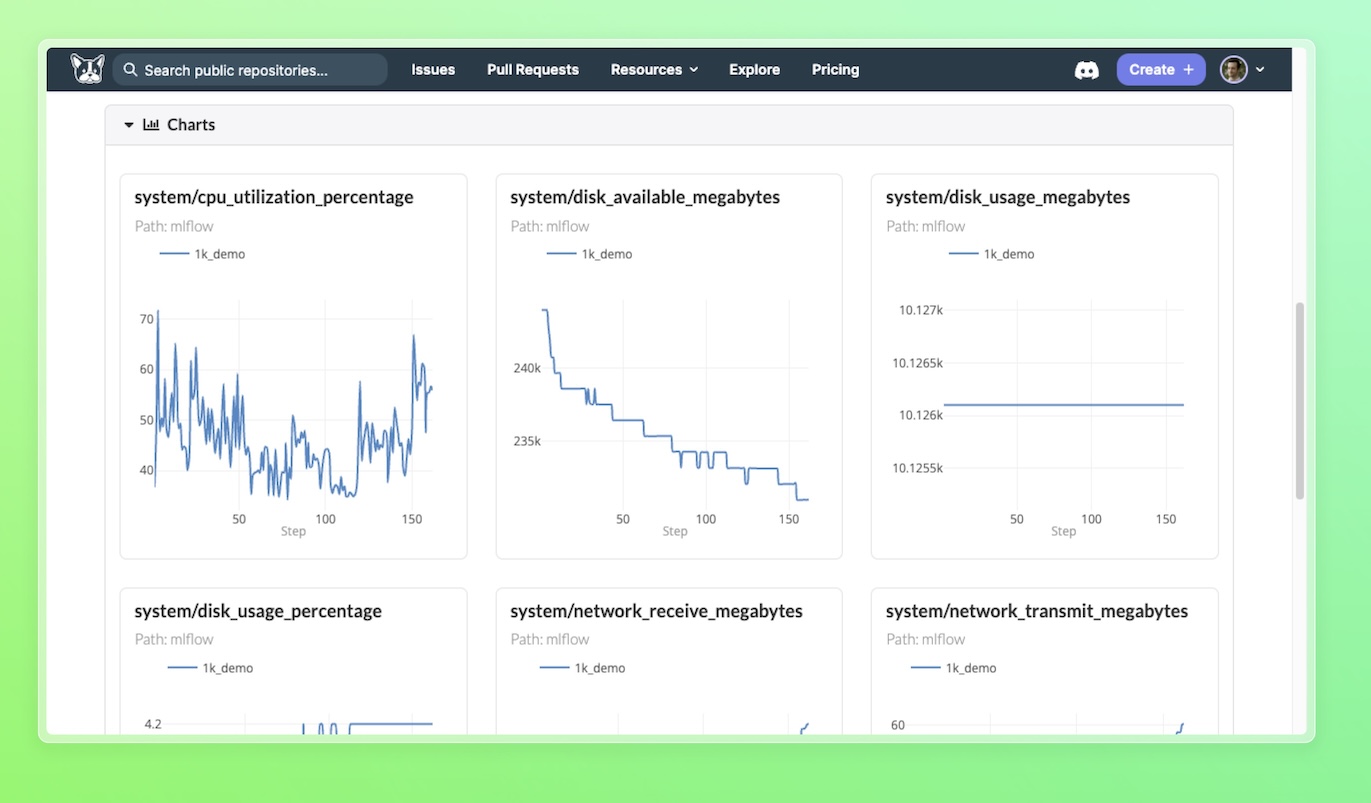Click the bar chart icon beside Charts
1371x803 pixels.
click(151, 125)
